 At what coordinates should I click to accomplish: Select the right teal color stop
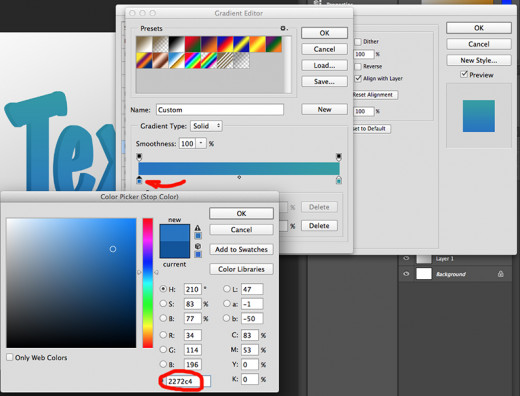tap(339, 180)
